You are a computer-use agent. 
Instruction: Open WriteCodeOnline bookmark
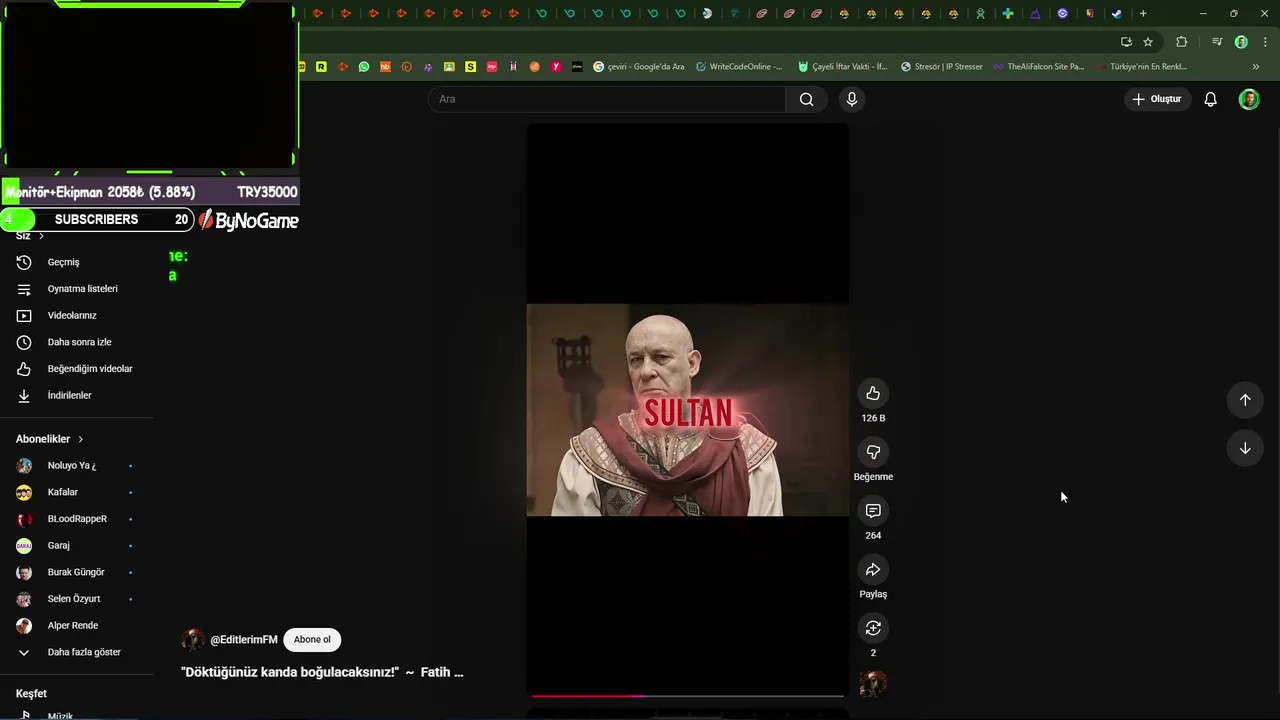(x=738, y=67)
